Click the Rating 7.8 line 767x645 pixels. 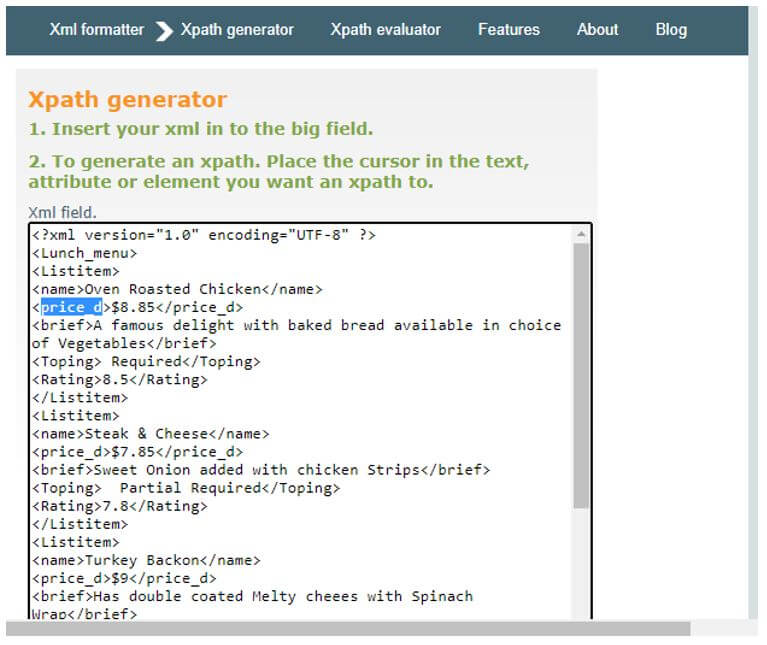point(119,507)
